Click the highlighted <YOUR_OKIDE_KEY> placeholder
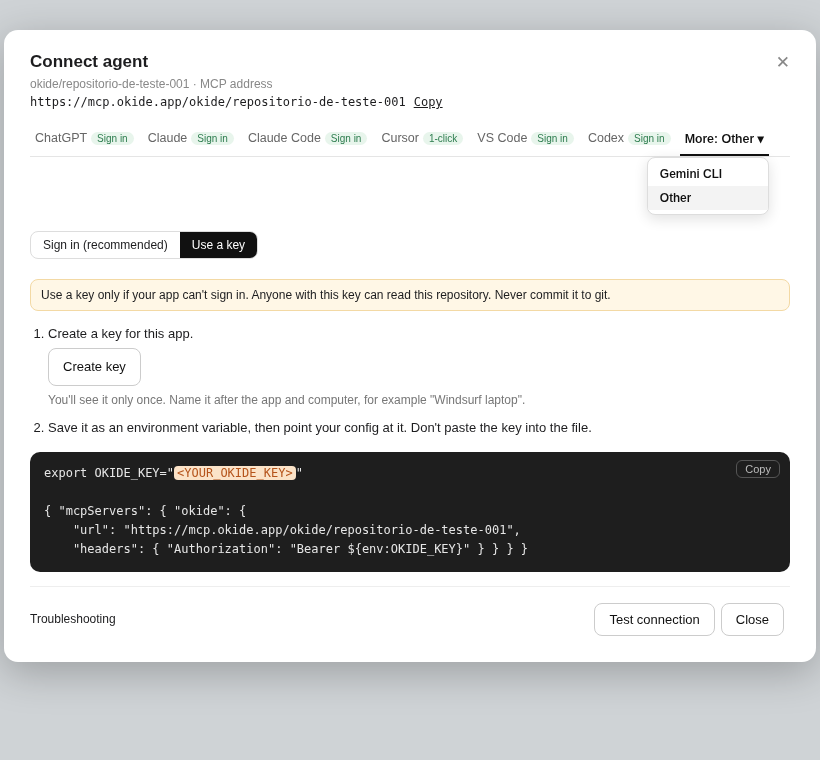 click(x=235, y=473)
